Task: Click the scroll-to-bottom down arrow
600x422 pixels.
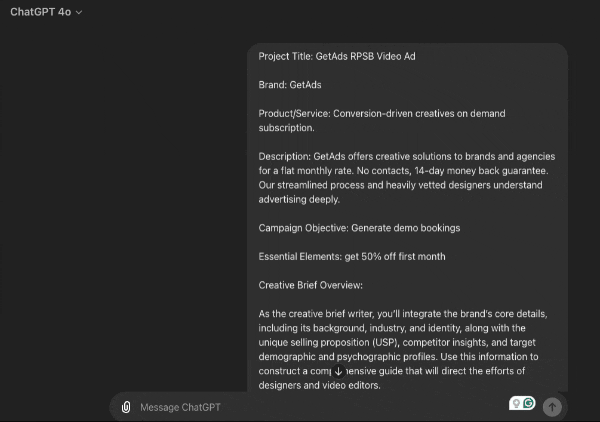Action: tap(338, 371)
